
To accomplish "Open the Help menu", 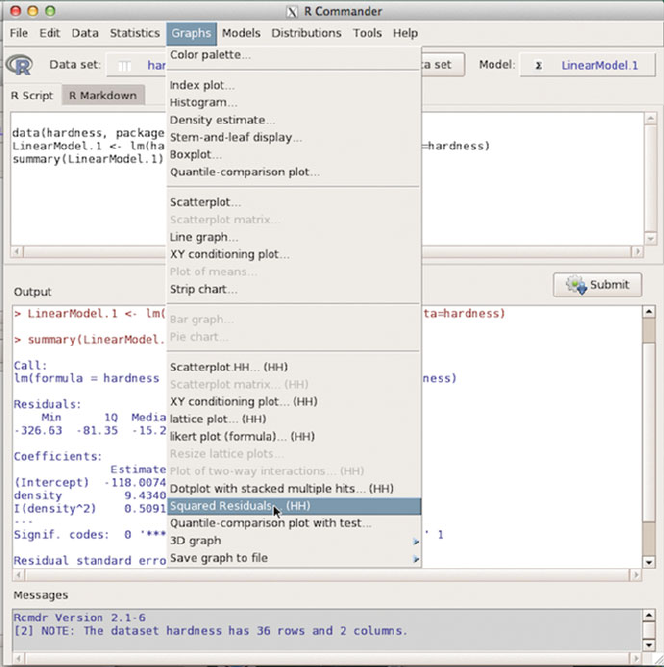I will pyautogui.click(x=405, y=33).
